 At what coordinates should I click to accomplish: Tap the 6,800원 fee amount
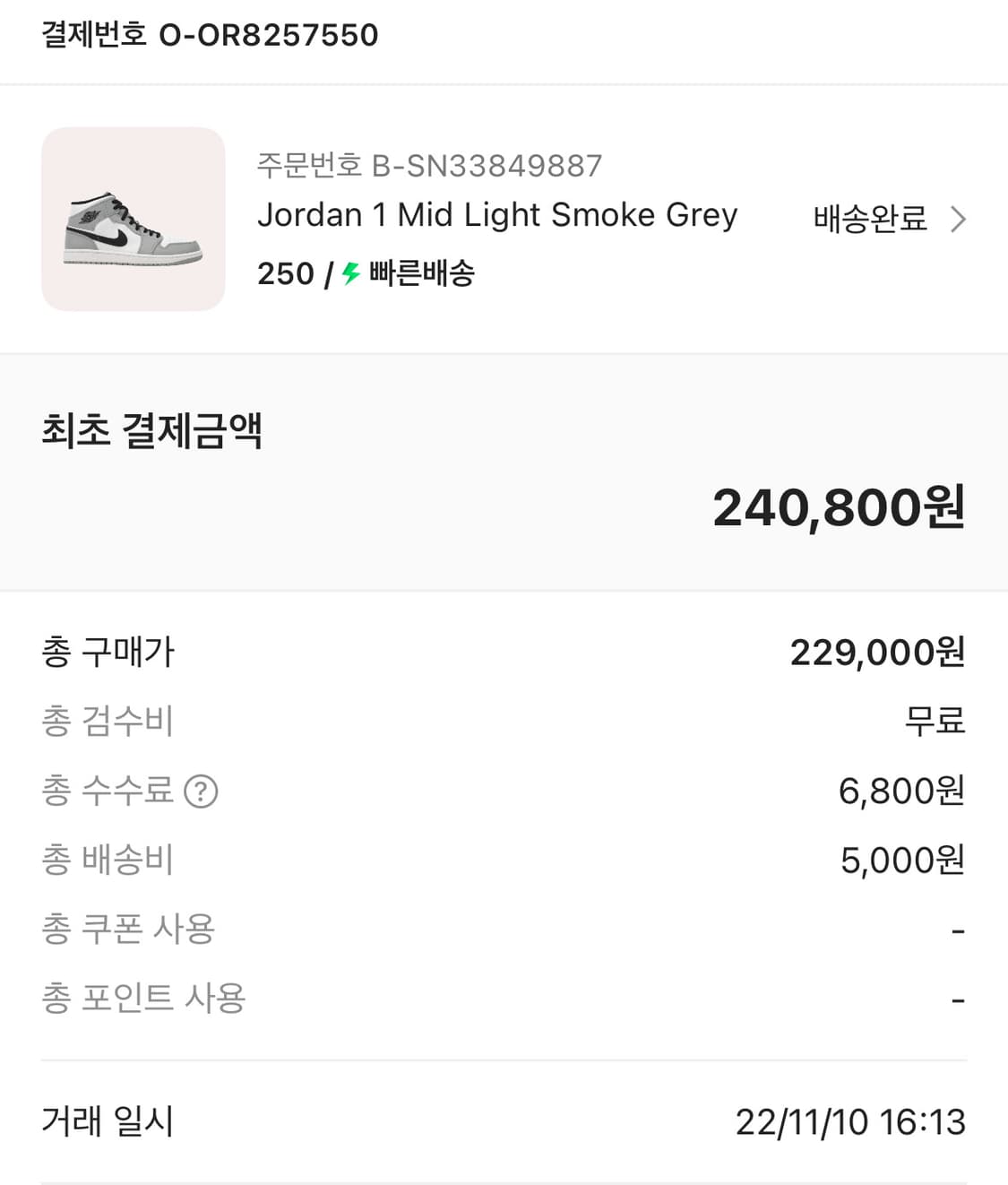pyautogui.click(x=901, y=791)
